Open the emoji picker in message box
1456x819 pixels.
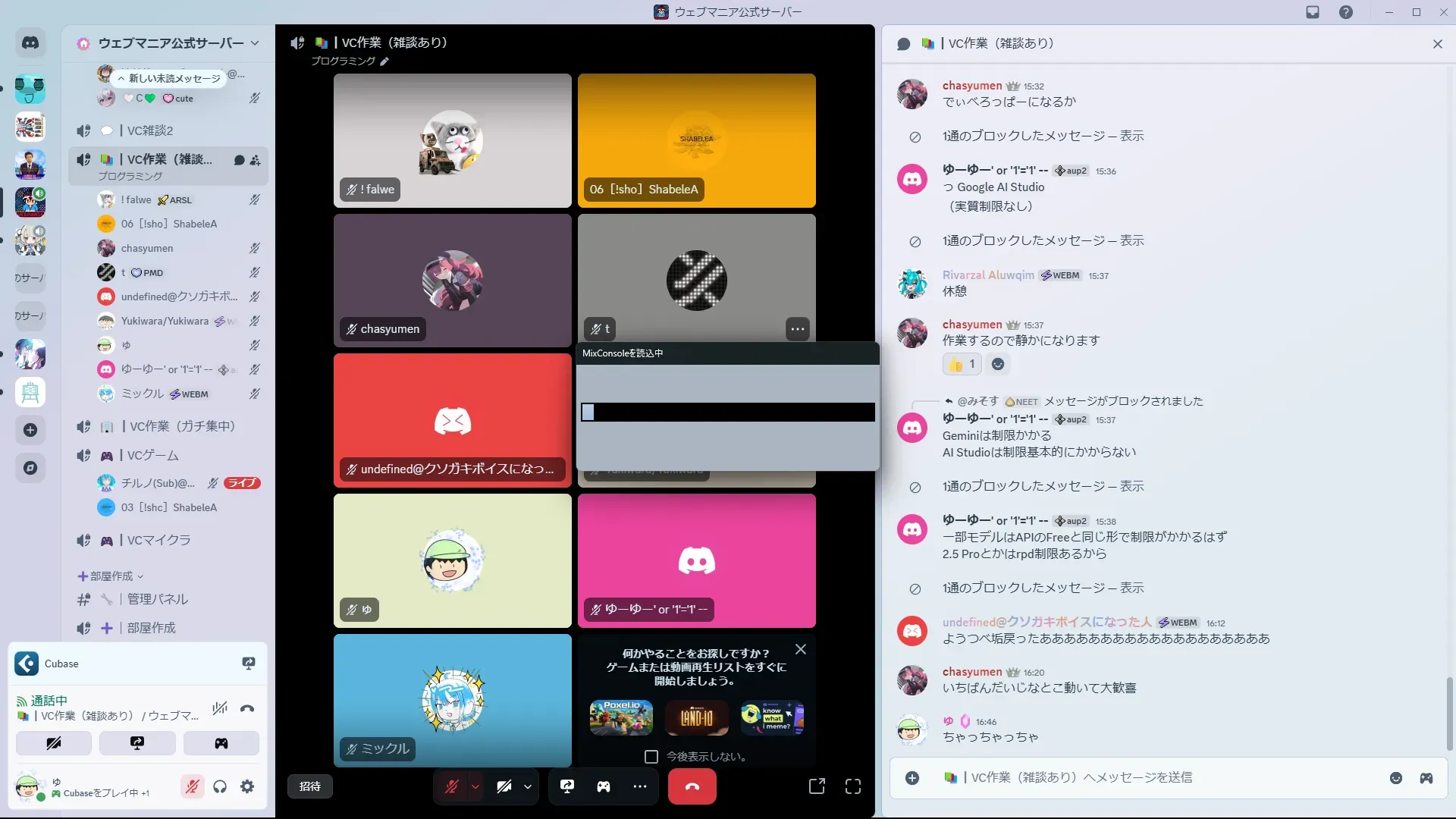pyautogui.click(x=1395, y=777)
